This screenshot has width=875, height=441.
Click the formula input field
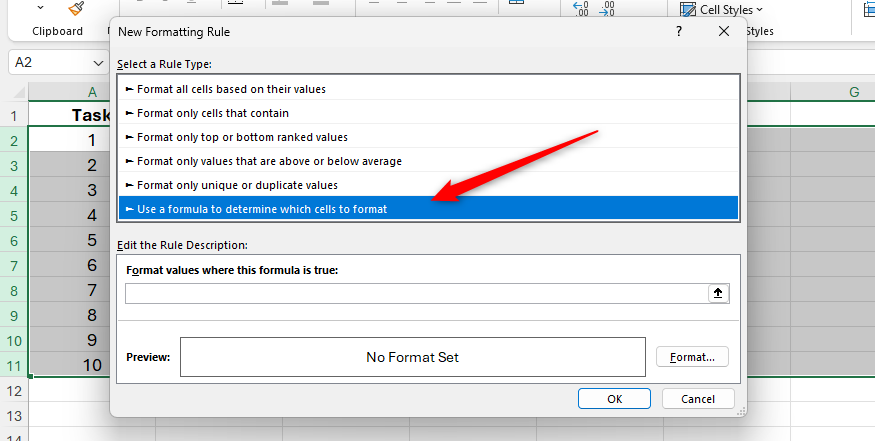[416, 293]
